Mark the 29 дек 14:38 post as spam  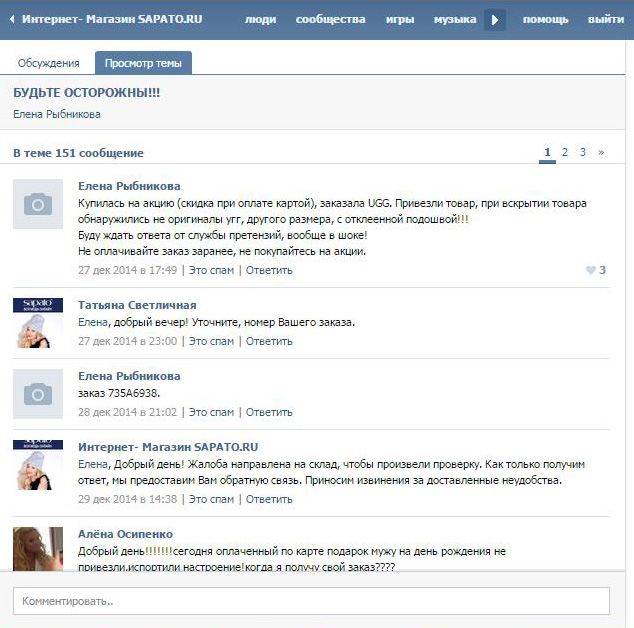(211, 499)
